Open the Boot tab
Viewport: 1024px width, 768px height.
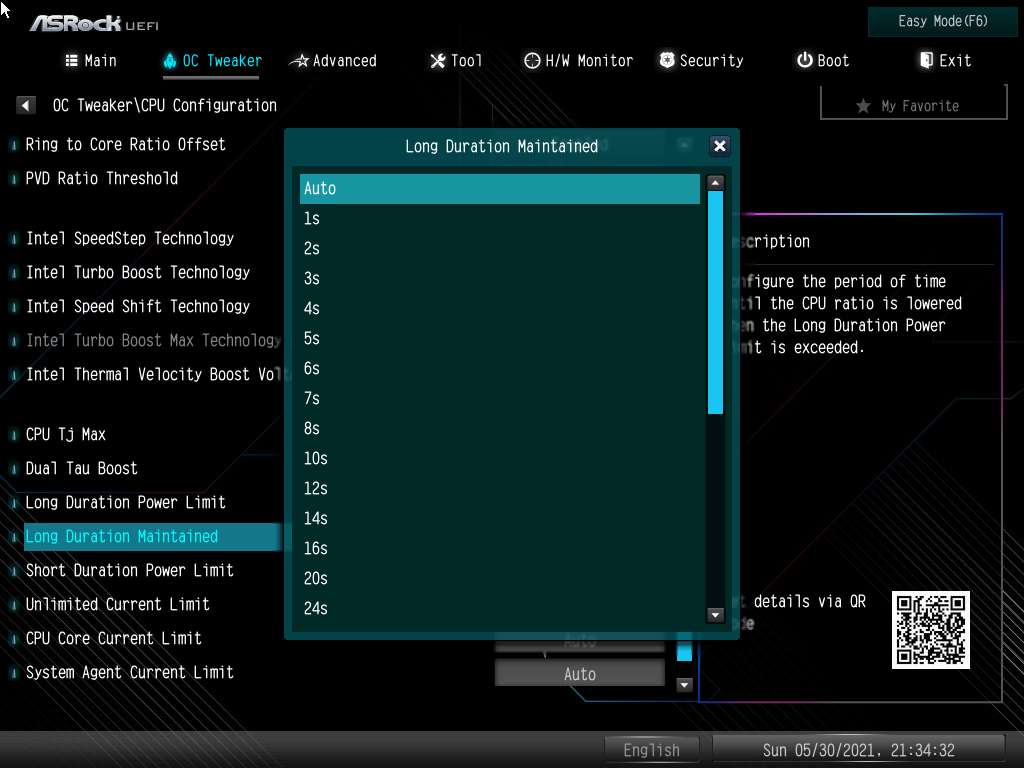click(823, 61)
